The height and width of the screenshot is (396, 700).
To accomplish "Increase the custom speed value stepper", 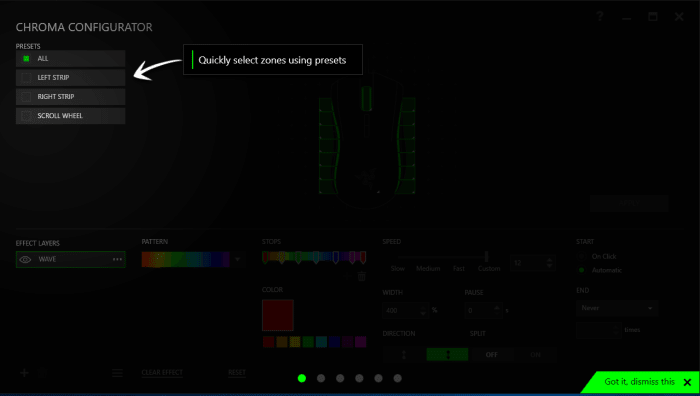I will pyautogui.click(x=550, y=260).
